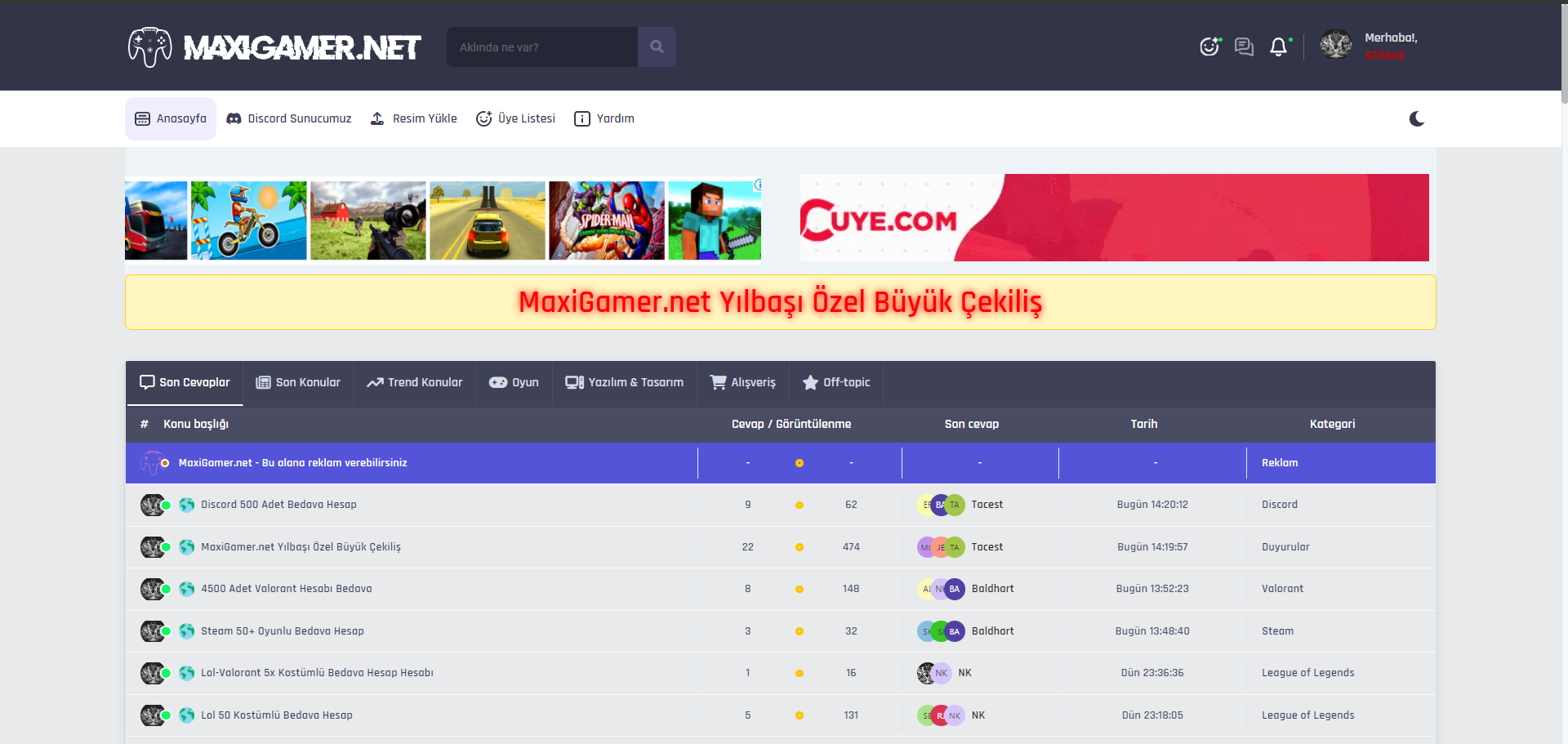Click NK last-reply name on Lol-Valorant row
Viewport: 1568px width, 744px height.
click(965, 673)
